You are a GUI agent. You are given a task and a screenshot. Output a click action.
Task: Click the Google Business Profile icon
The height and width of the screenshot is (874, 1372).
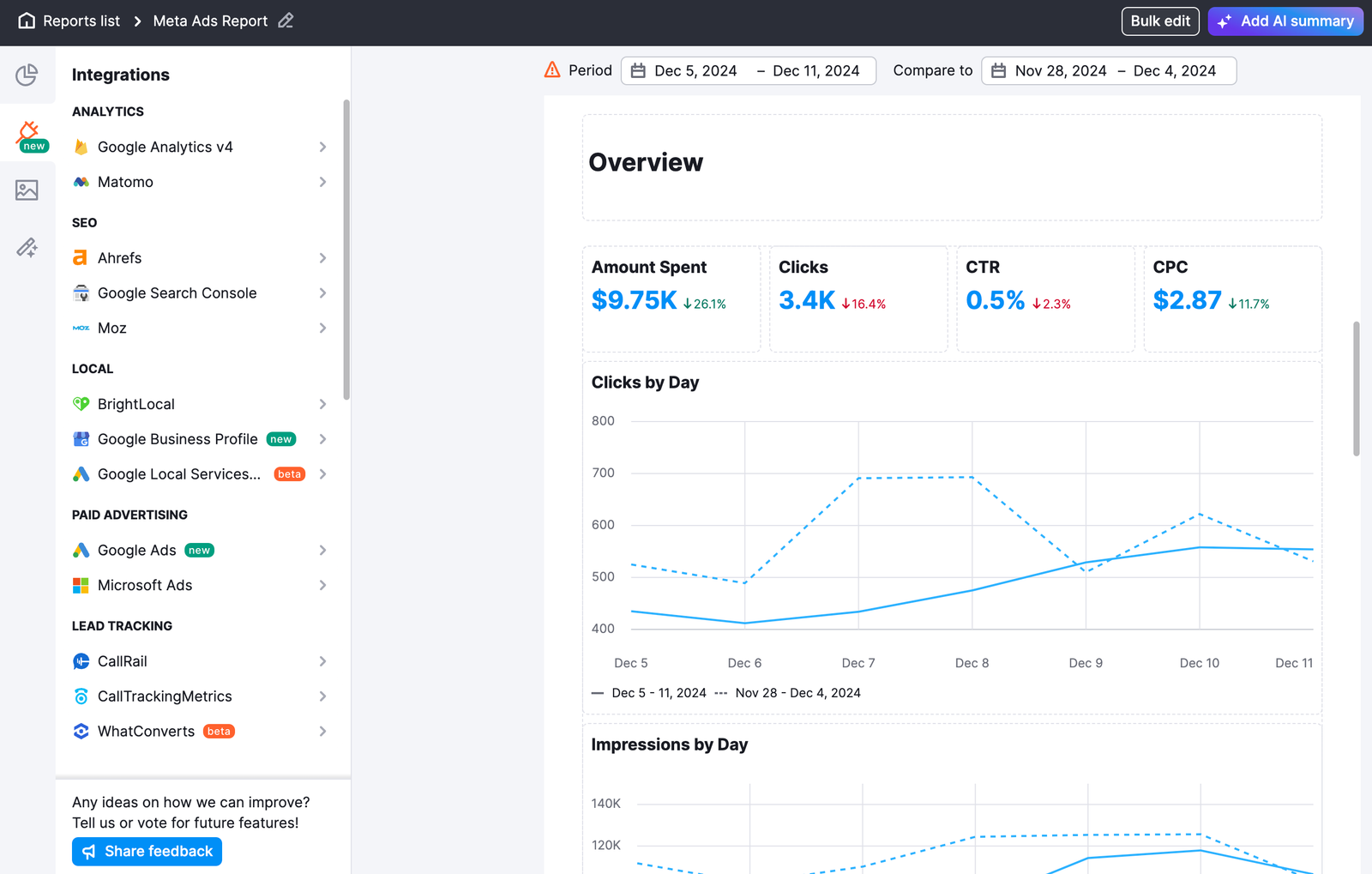pos(81,439)
